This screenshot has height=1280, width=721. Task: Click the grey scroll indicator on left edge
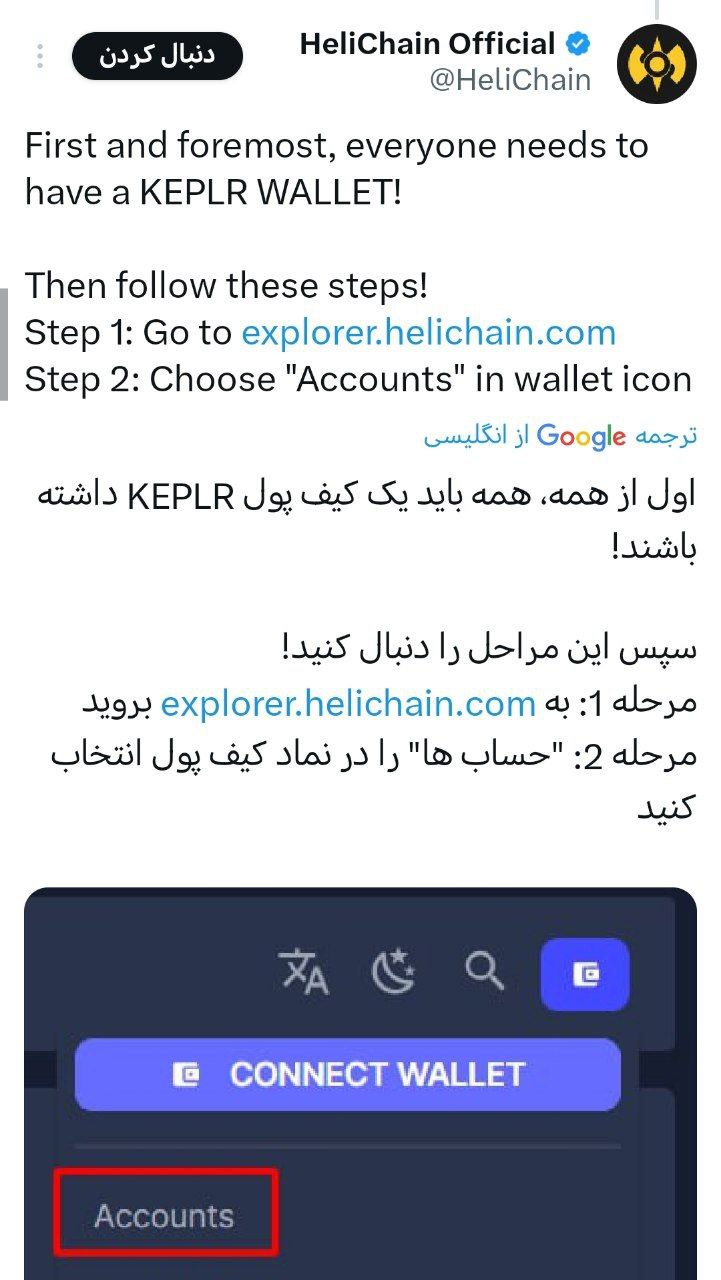tap(4, 344)
